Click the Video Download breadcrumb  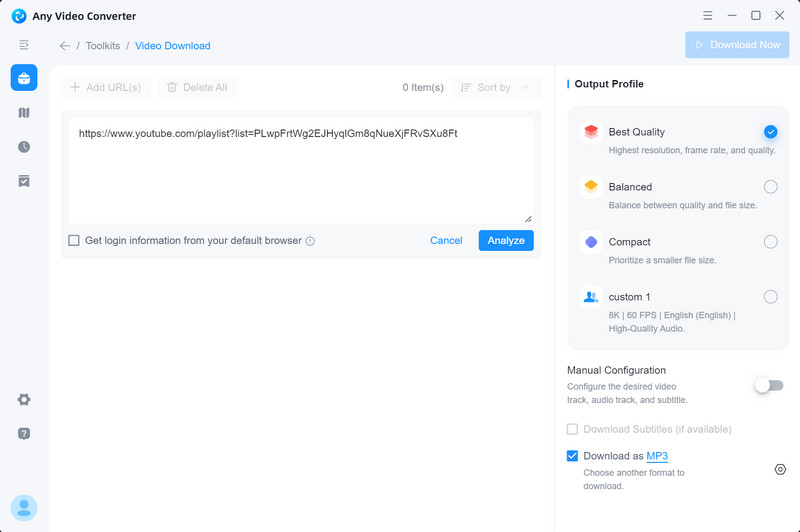click(x=172, y=46)
